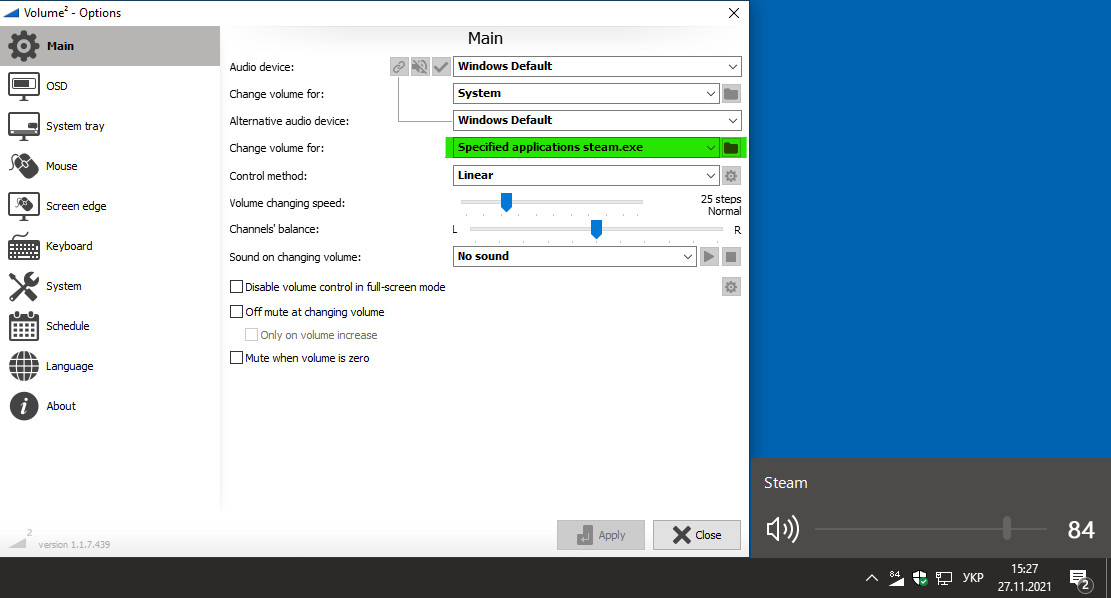The width and height of the screenshot is (1111, 598).
Task: Select the Mouse settings section
Action: click(61, 166)
